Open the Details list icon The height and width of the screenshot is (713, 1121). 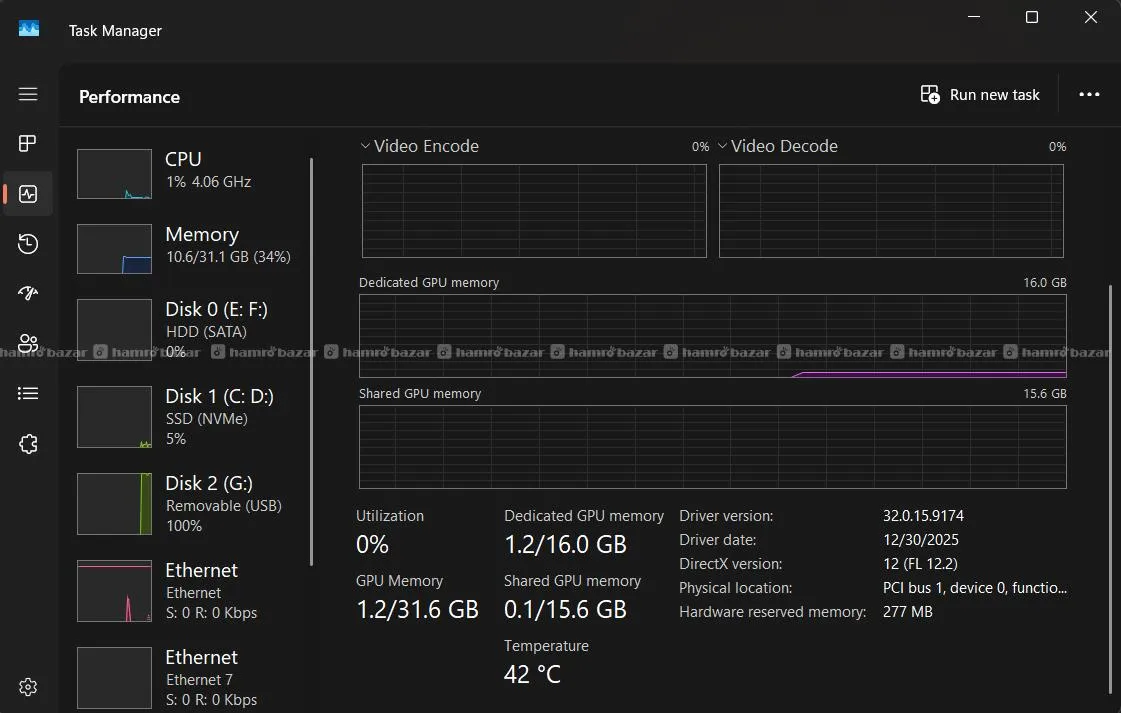(28, 393)
